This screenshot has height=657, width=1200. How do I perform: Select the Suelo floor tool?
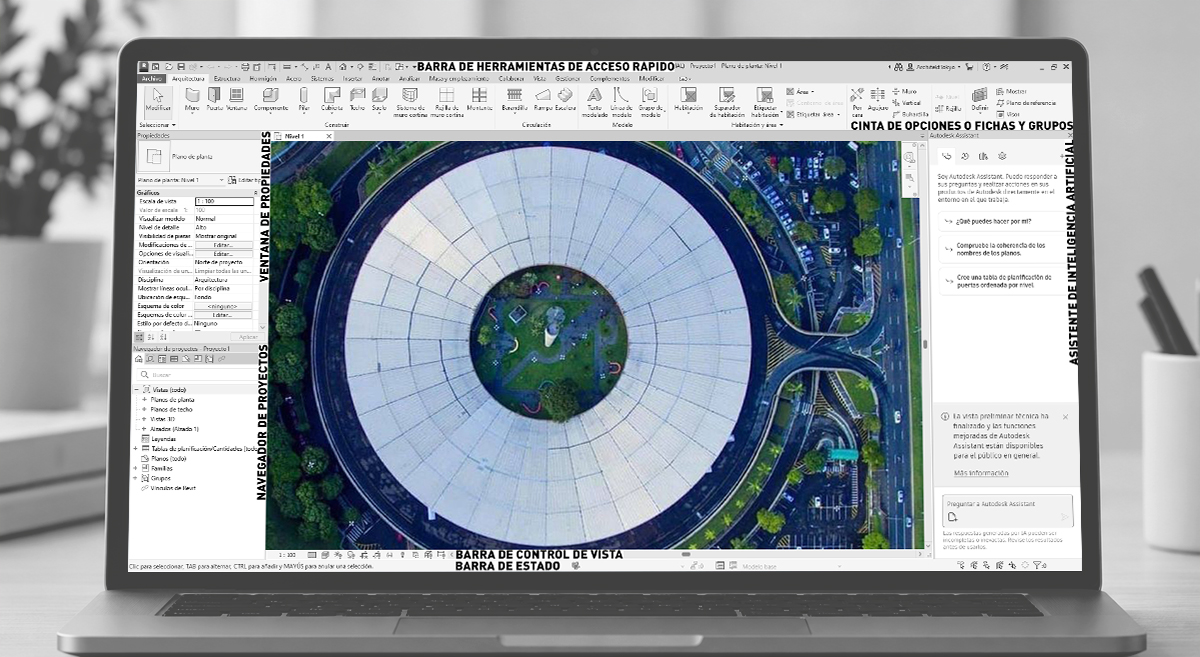point(379,101)
